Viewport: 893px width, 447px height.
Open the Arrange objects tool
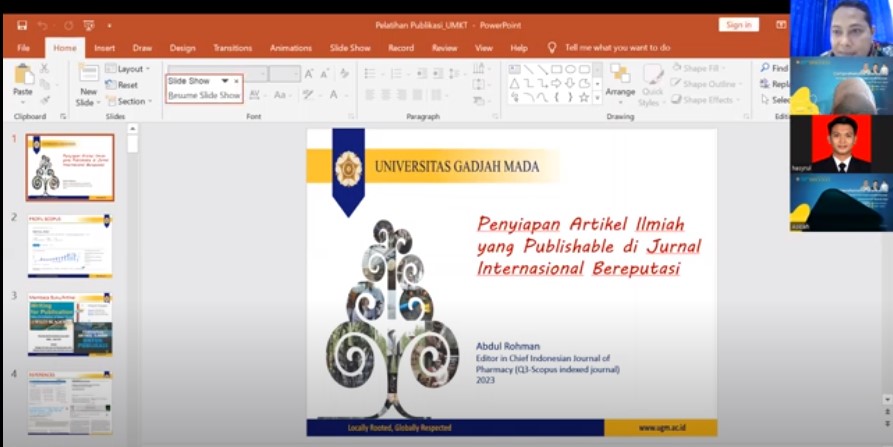[620, 80]
